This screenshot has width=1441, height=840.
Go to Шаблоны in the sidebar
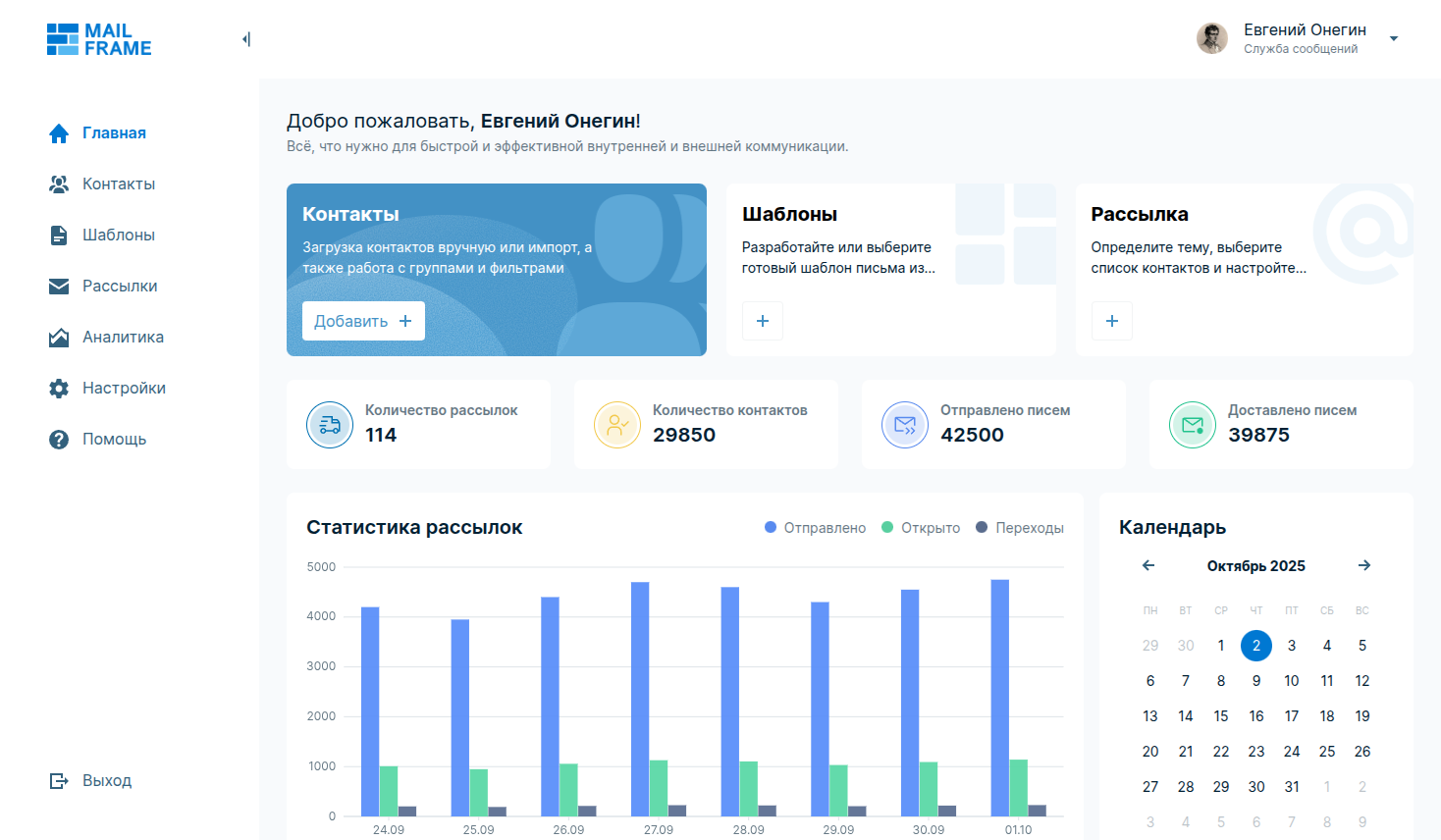coord(118,236)
